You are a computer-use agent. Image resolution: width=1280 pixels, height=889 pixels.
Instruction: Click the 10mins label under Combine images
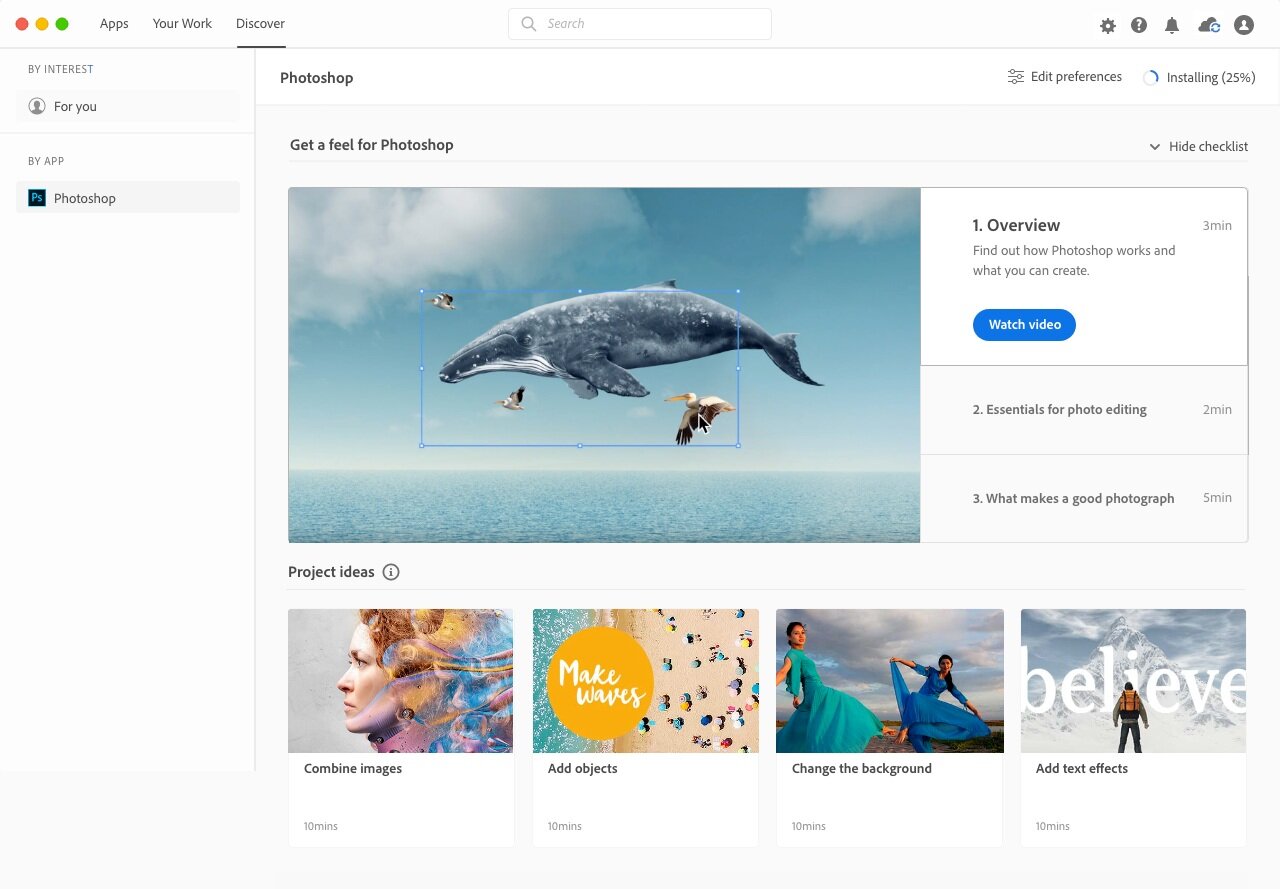click(x=321, y=827)
